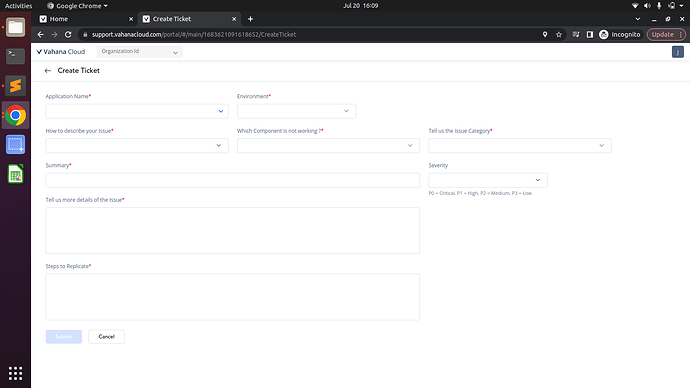Bookmark this page with star icon
This screenshot has width=690, height=388.
coord(559,34)
